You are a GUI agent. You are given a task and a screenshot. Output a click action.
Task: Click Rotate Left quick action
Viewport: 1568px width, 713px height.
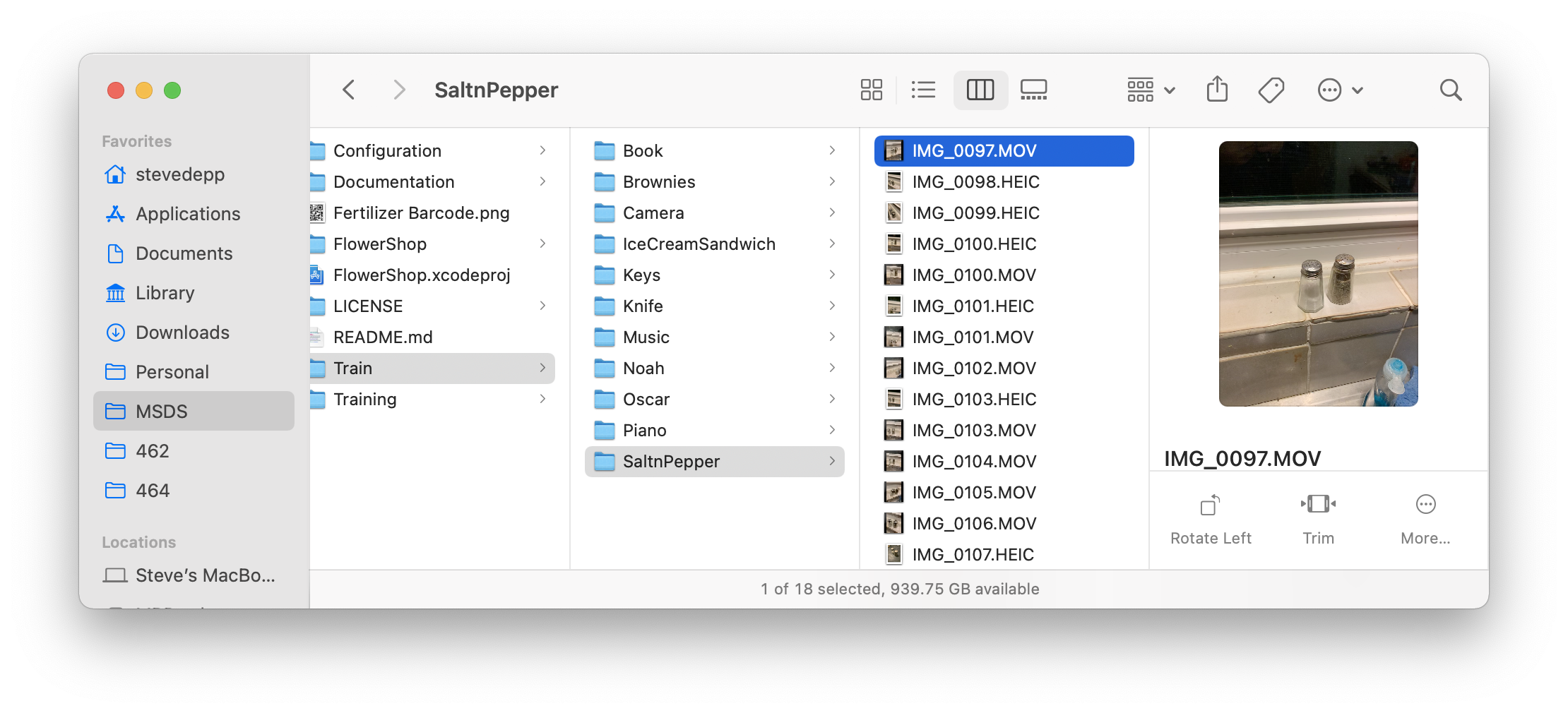pyautogui.click(x=1211, y=520)
